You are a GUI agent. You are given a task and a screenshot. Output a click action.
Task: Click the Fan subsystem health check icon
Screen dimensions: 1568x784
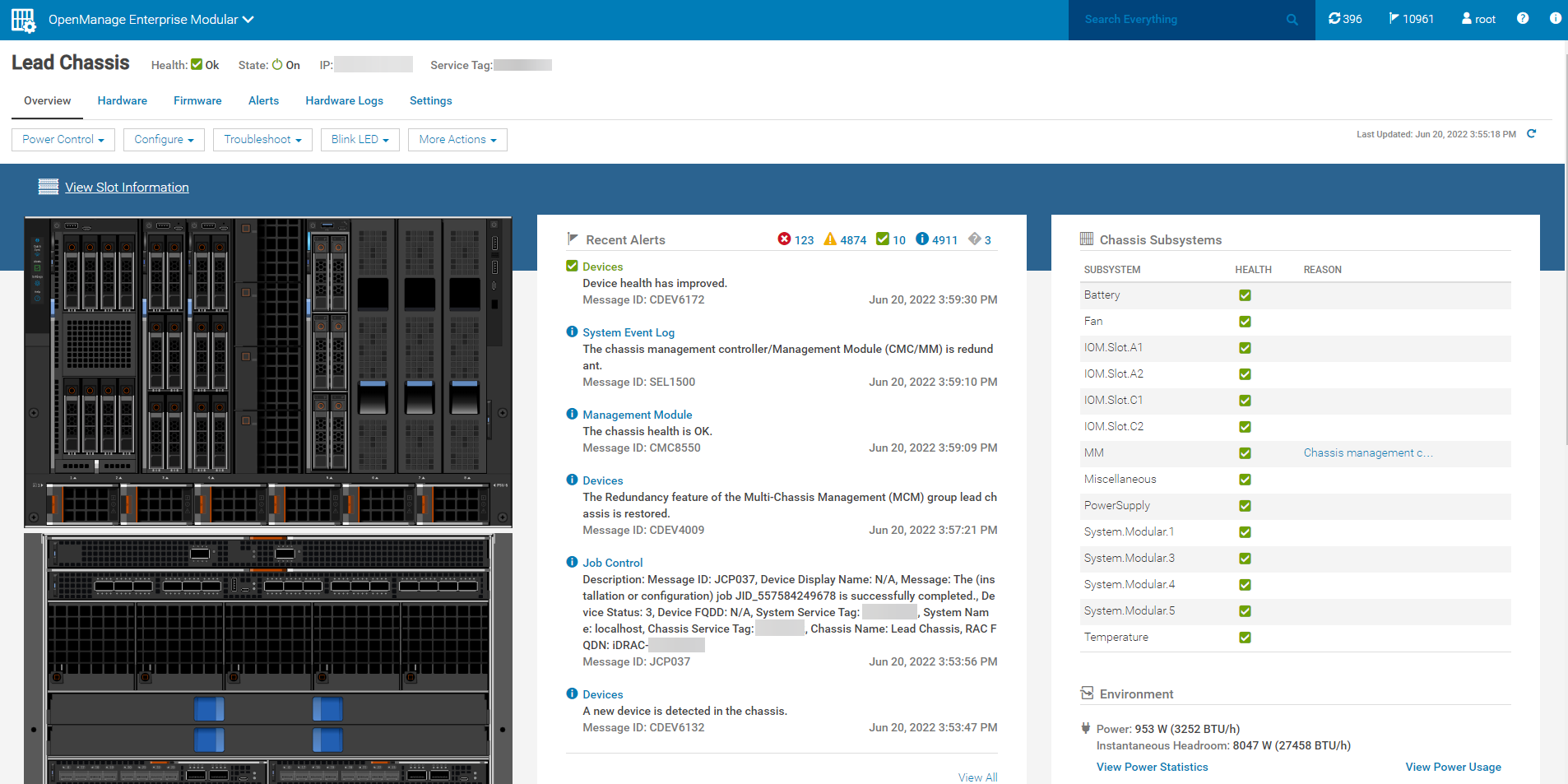pos(1245,322)
